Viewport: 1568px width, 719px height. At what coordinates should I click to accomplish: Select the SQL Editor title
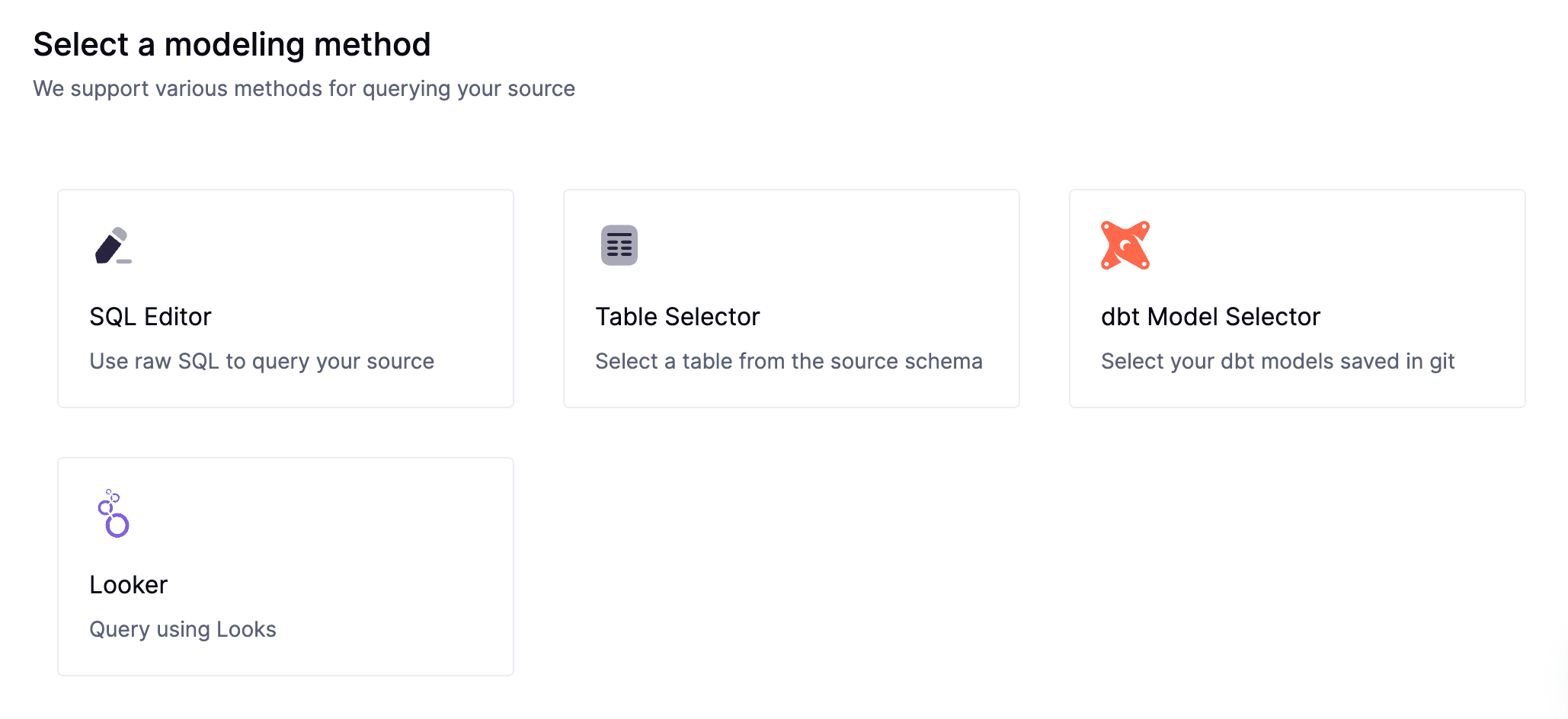(150, 317)
